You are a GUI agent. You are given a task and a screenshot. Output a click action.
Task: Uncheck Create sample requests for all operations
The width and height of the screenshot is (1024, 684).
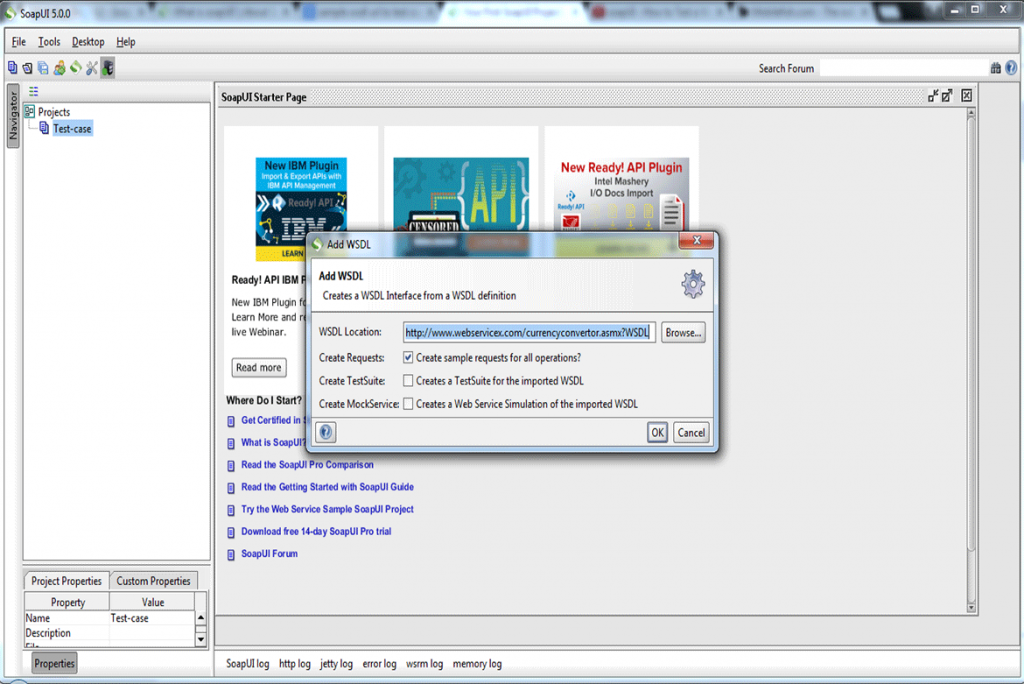pos(408,357)
